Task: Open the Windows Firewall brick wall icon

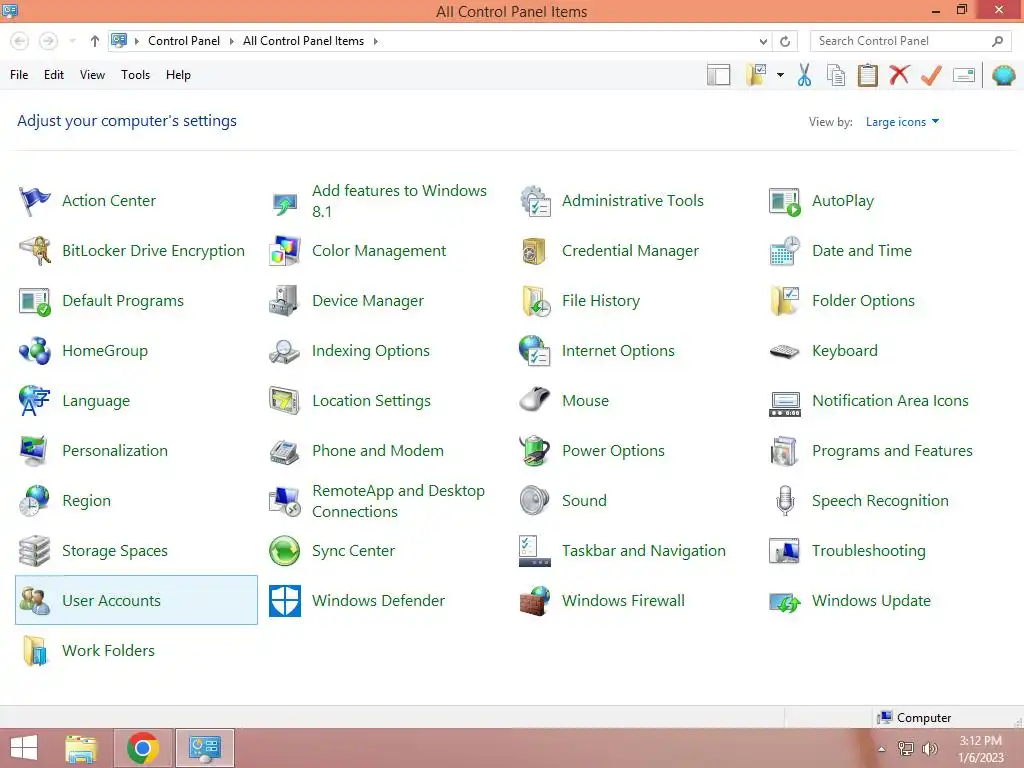Action: click(535, 601)
